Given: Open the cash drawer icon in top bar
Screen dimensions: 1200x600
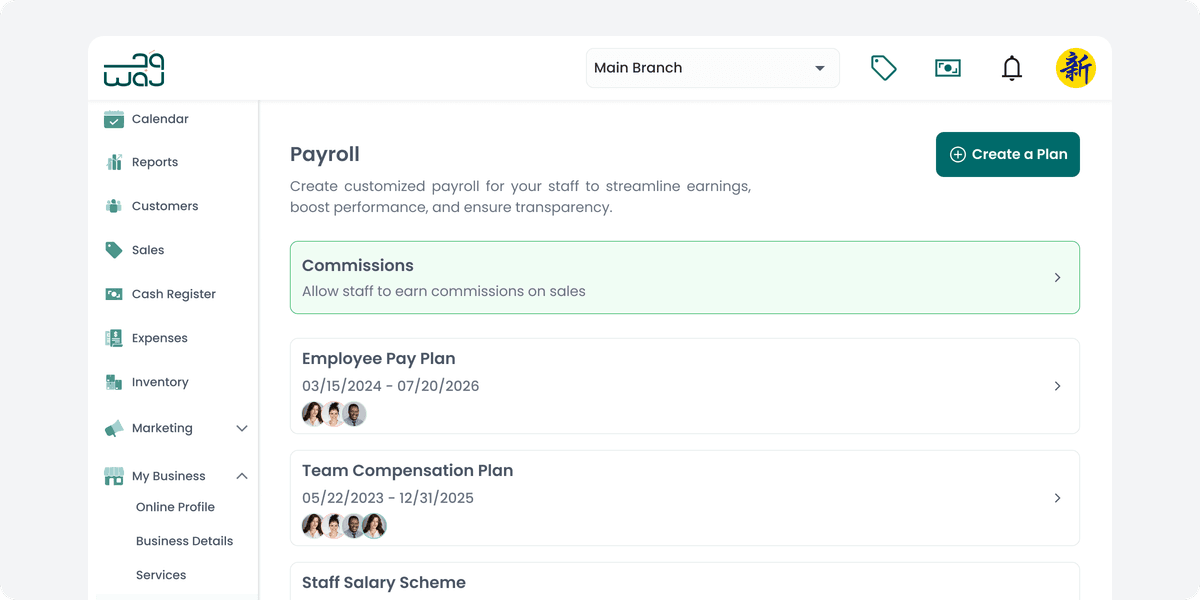Looking at the screenshot, I should (947, 68).
